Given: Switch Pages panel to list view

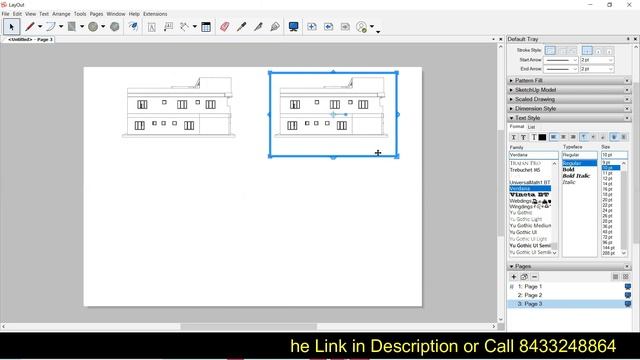Looking at the screenshot, I should [616, 277].
